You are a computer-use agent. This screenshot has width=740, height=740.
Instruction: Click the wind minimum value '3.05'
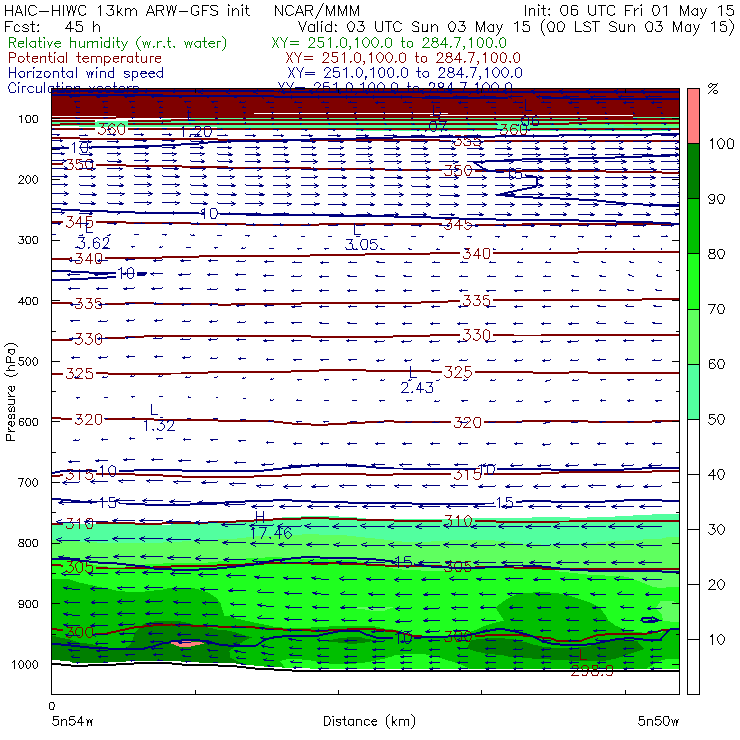362,244
